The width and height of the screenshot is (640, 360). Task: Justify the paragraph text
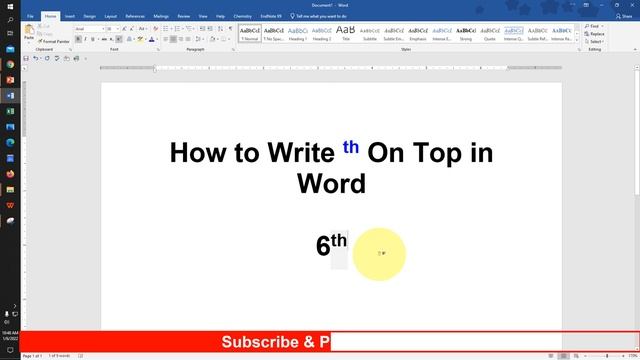click(188, 39)
